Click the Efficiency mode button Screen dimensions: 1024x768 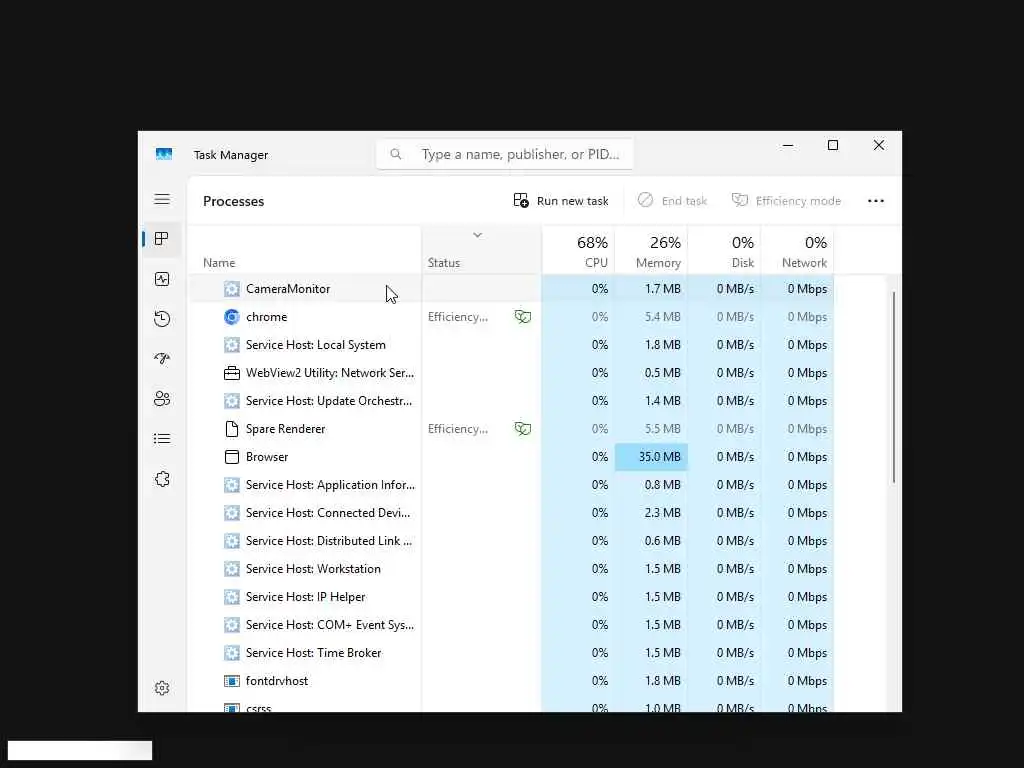786,200
